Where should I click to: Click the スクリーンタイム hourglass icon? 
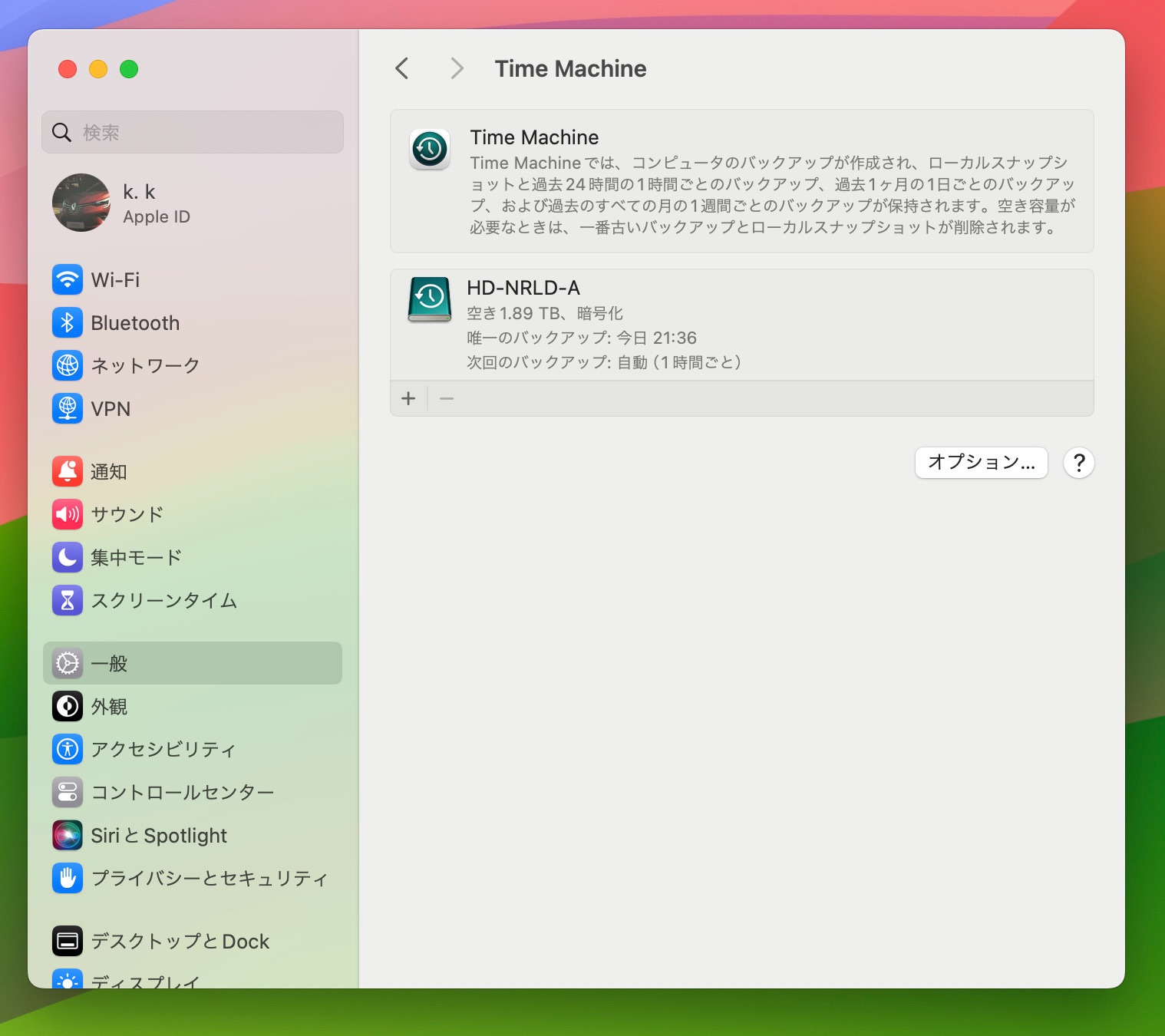click(68, 600)
